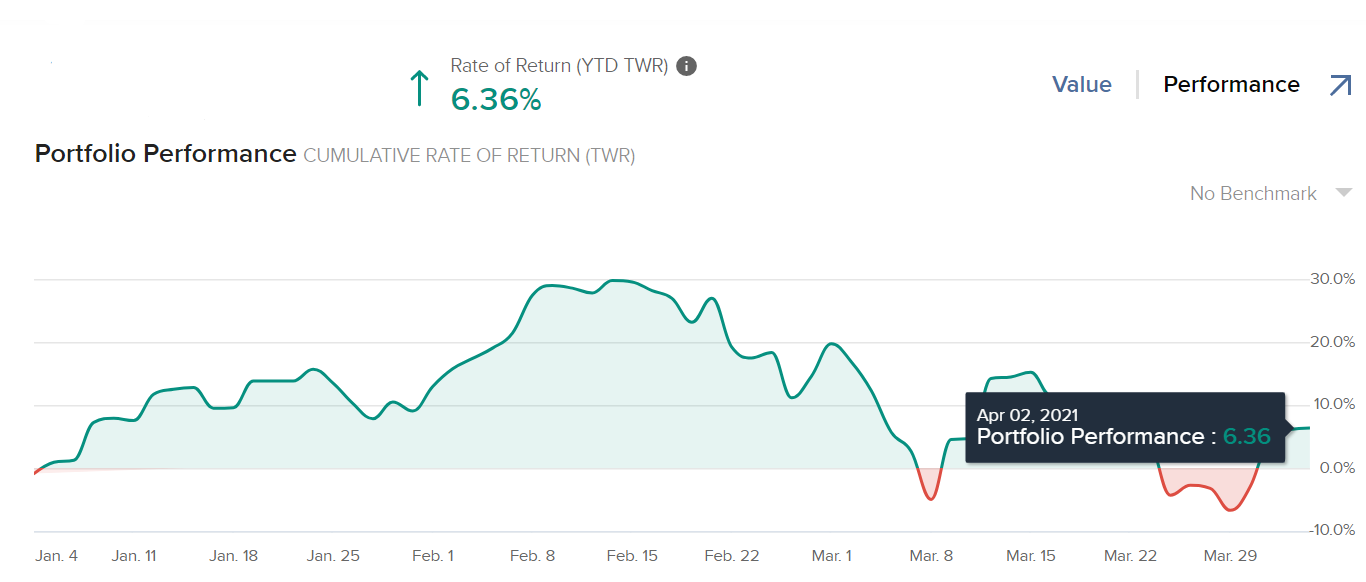Click the Mar. 29 date label

click(x=1230, y=556)
